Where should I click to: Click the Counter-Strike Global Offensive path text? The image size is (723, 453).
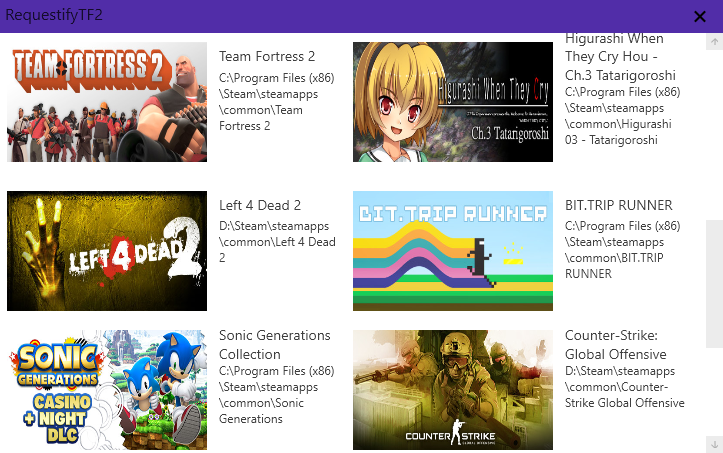tap(625, 387)
